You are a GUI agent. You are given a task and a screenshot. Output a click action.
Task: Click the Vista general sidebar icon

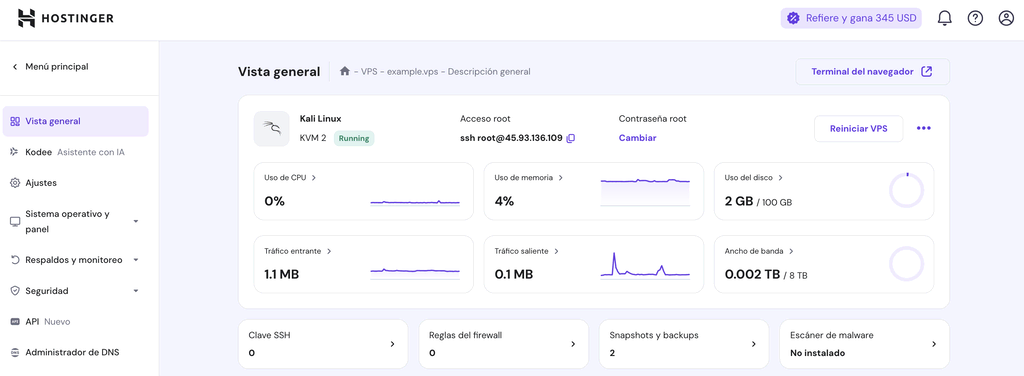click(x=15, y=121)
